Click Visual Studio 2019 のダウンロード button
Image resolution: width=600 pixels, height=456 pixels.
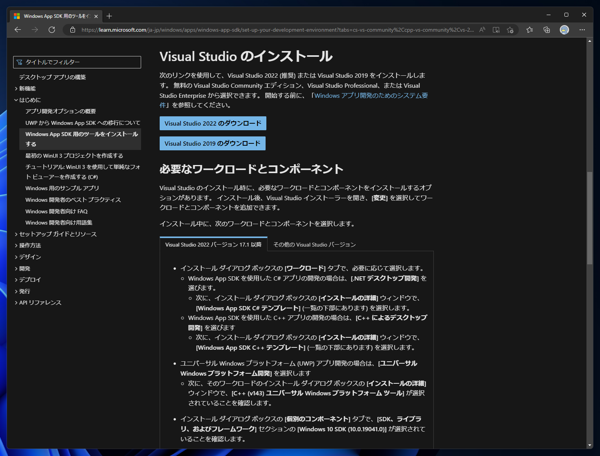coord(212,143)
